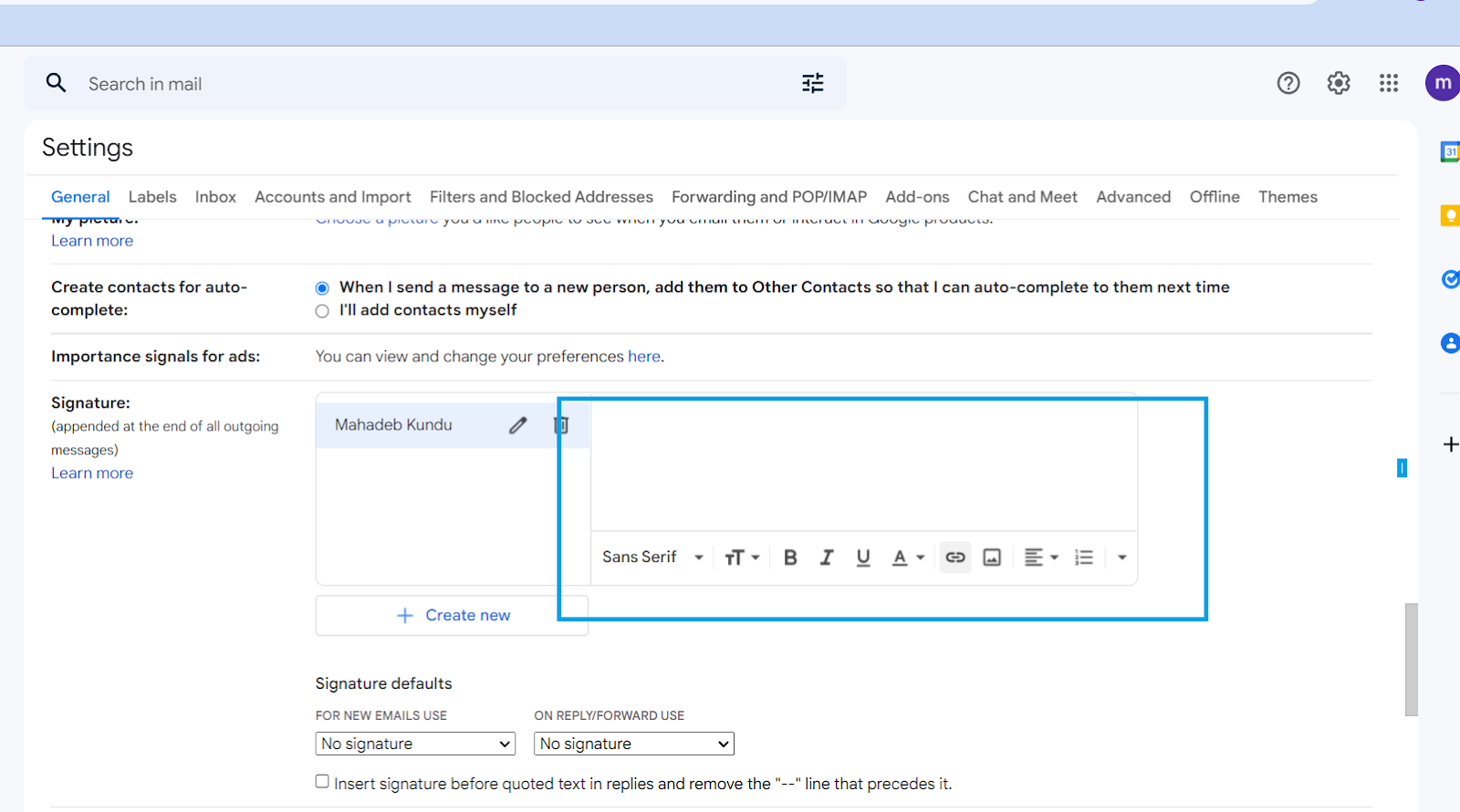
Task: Toggle italic formatting in signature editor
Action: (827, 557)
